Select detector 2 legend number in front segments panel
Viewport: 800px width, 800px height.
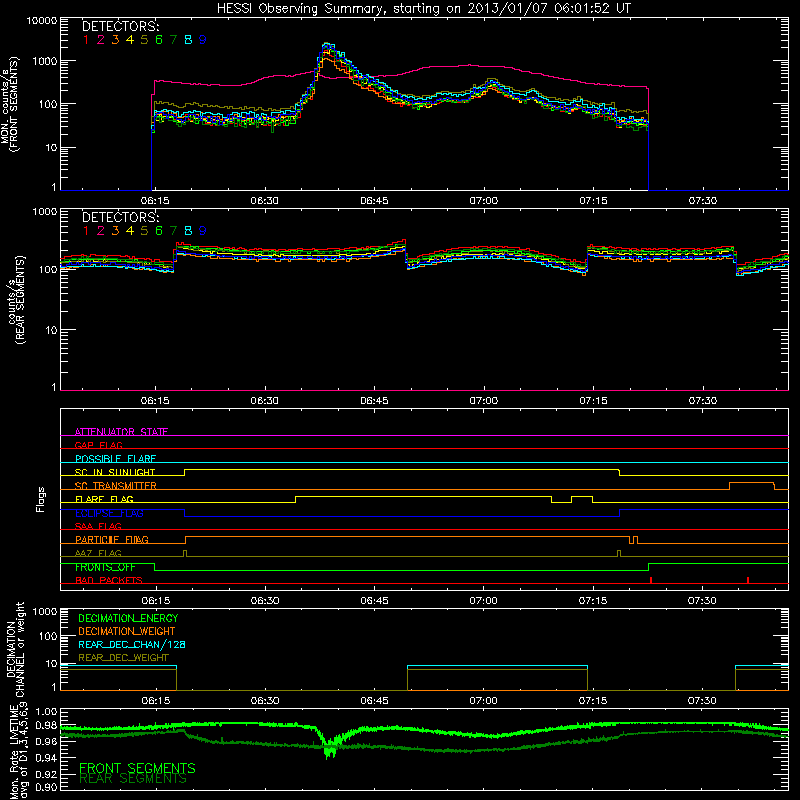click(x=101, y=40)
